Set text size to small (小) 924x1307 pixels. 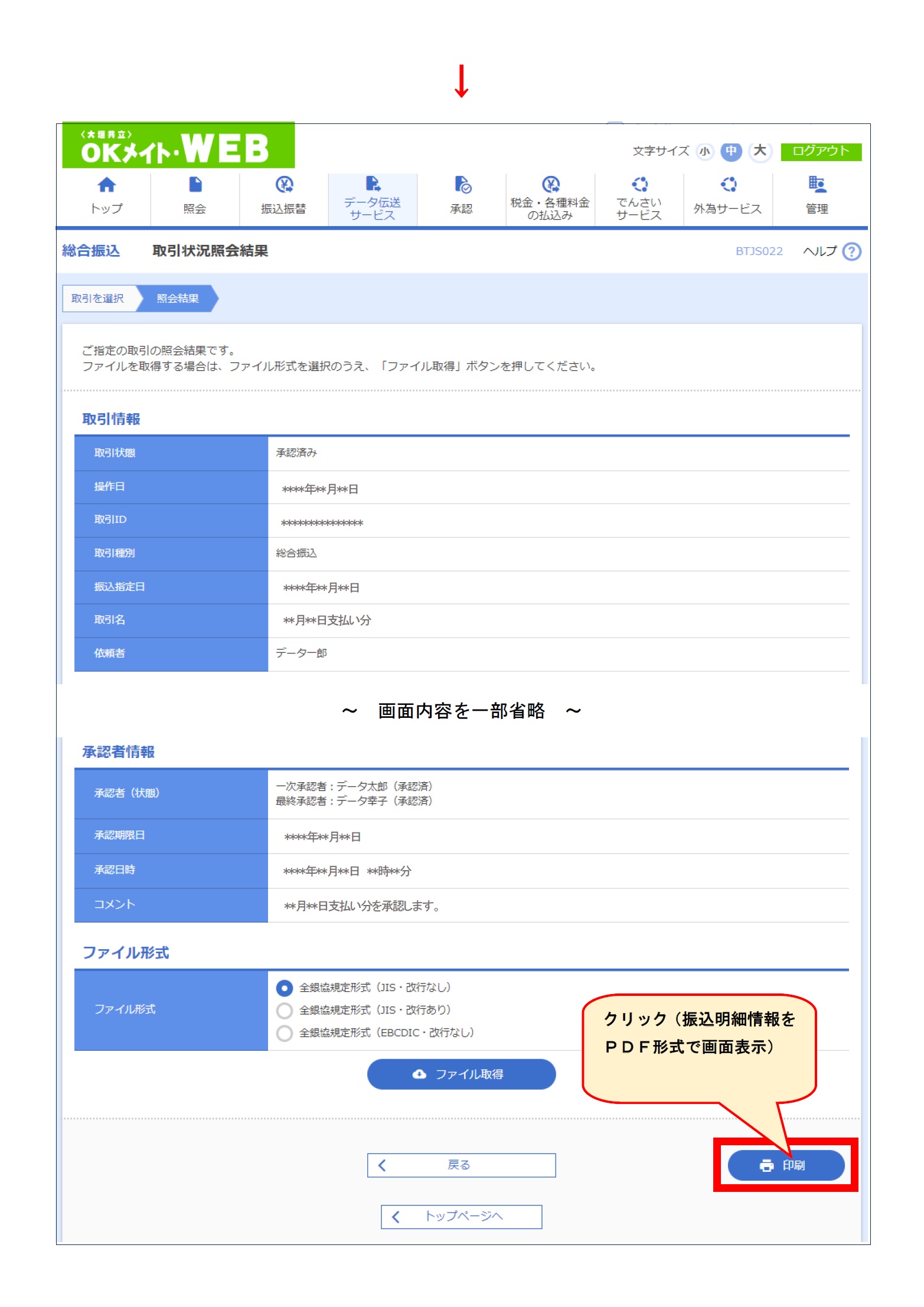(x=704, y=151)
